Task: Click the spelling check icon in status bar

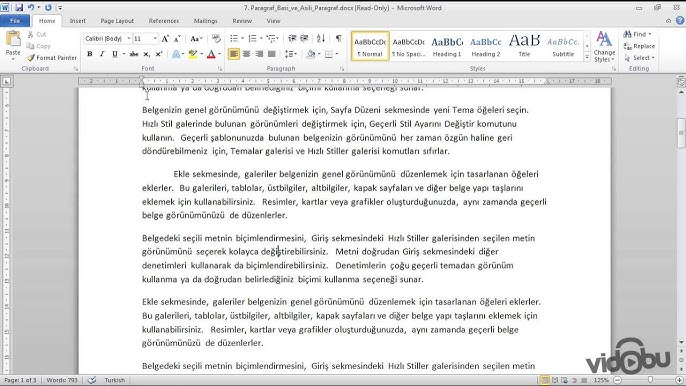Action: [x=92, y=380]
